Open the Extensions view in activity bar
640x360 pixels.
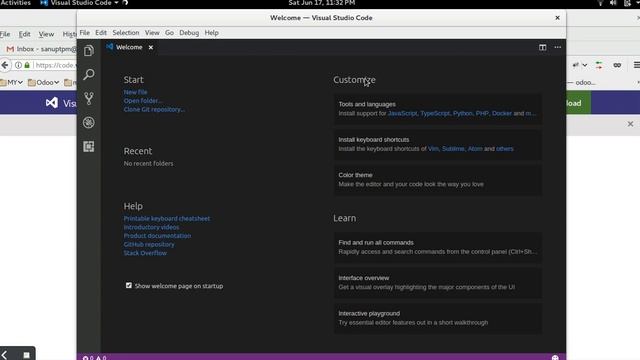[x=89, y=147]
